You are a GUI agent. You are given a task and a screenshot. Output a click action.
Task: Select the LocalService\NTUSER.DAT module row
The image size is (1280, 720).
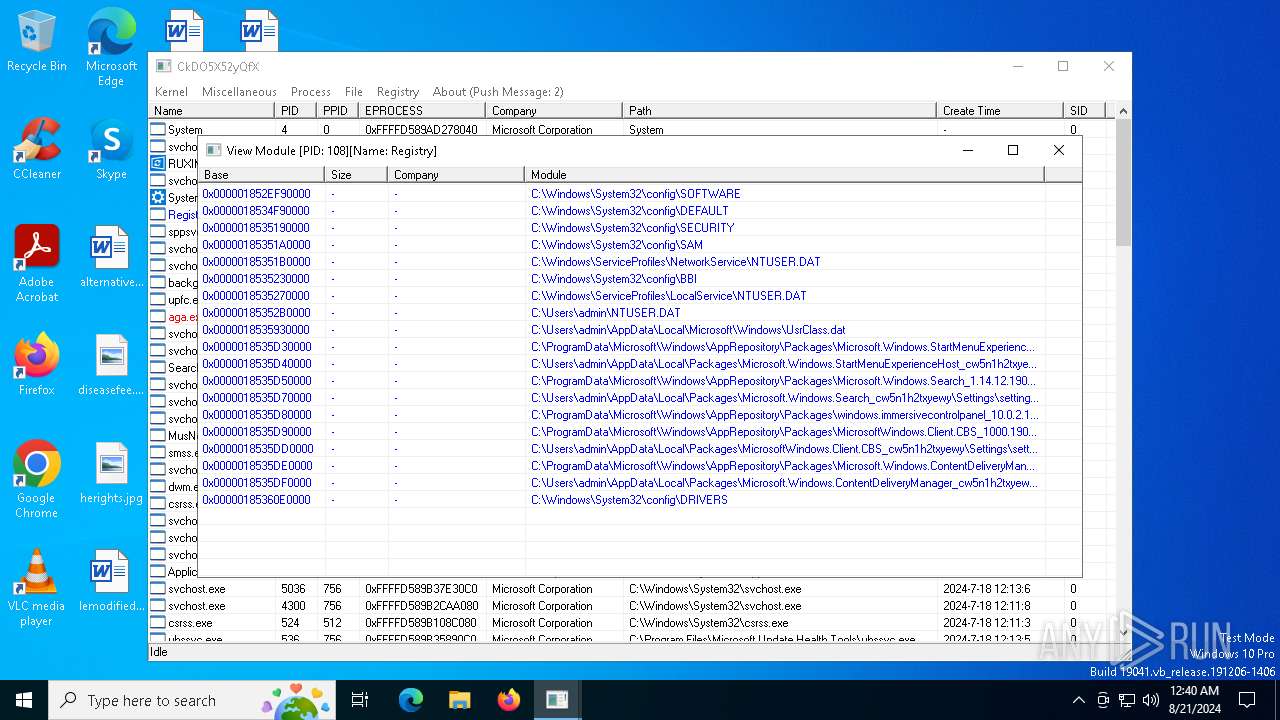[640, 296]
